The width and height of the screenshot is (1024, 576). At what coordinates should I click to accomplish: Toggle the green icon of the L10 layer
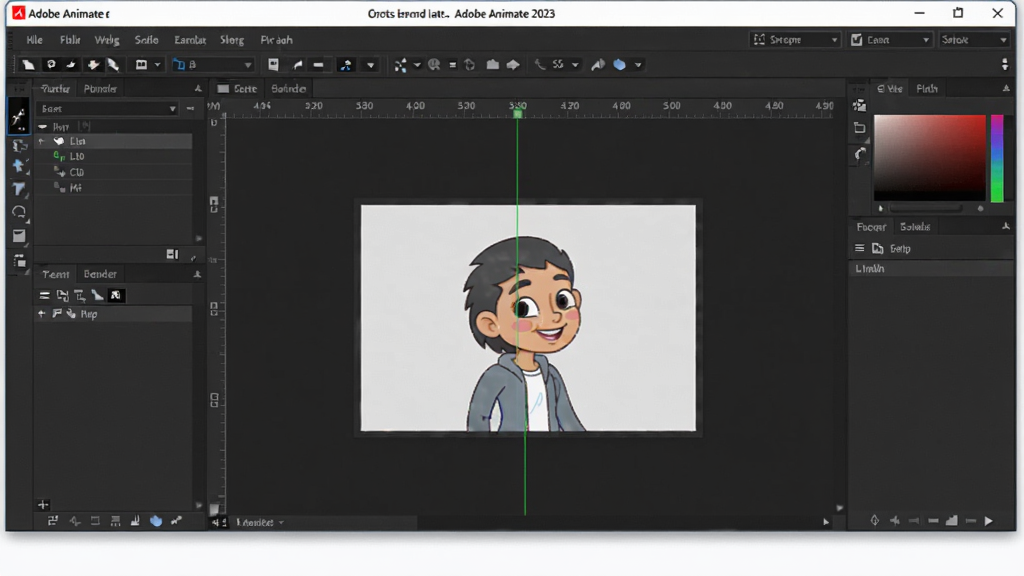click(x=59, y=156)
